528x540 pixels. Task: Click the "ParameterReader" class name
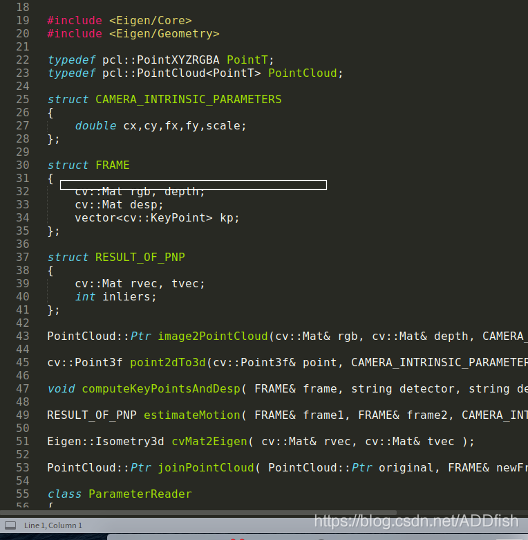coord(140,494)
